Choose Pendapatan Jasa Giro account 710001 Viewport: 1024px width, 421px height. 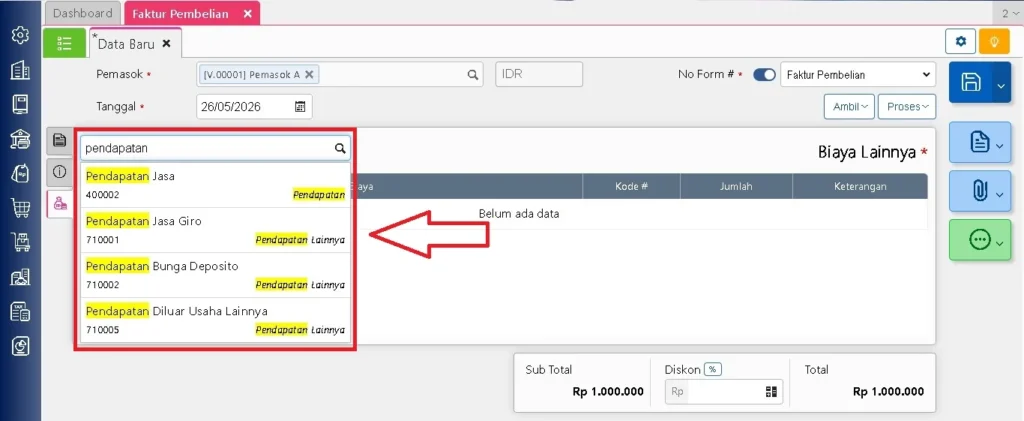[216, 230]
